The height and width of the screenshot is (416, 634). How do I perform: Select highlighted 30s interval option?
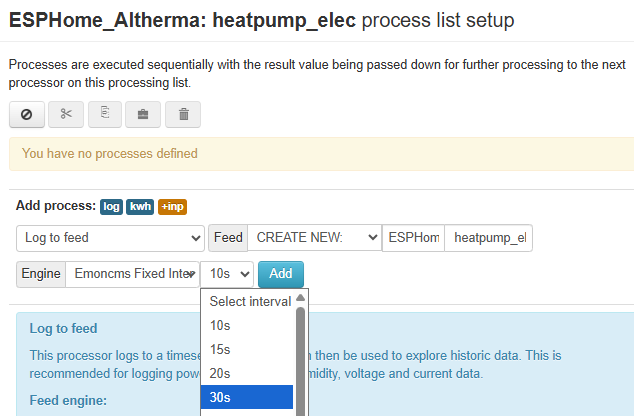click(247, 397)
